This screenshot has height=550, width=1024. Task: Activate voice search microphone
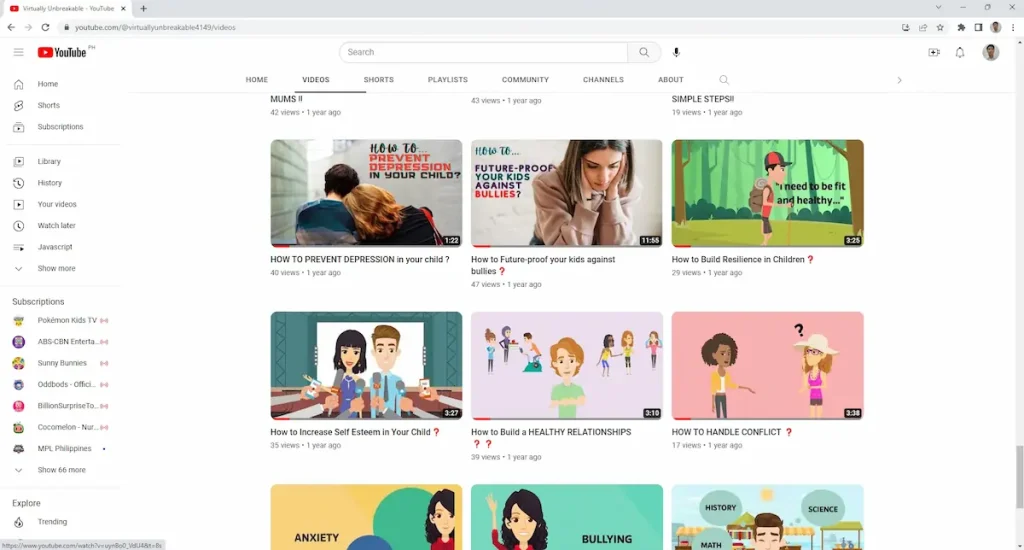pos(676,52)
